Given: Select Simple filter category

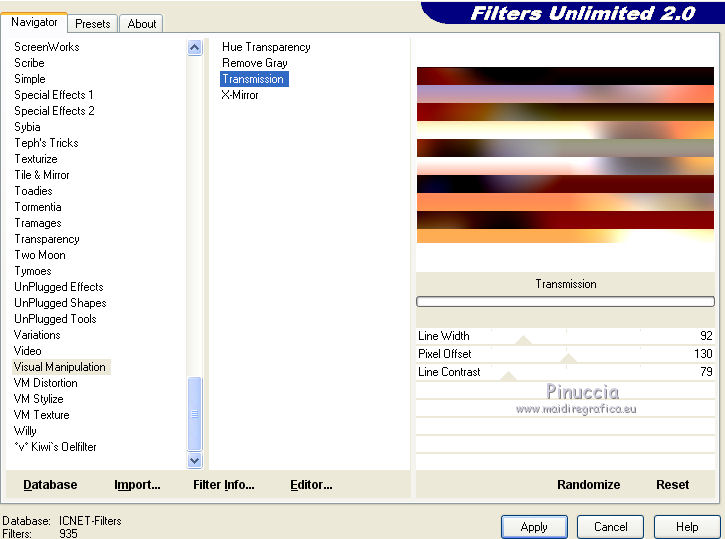Looking at the screenshot, I should click(x=30, y=79).
